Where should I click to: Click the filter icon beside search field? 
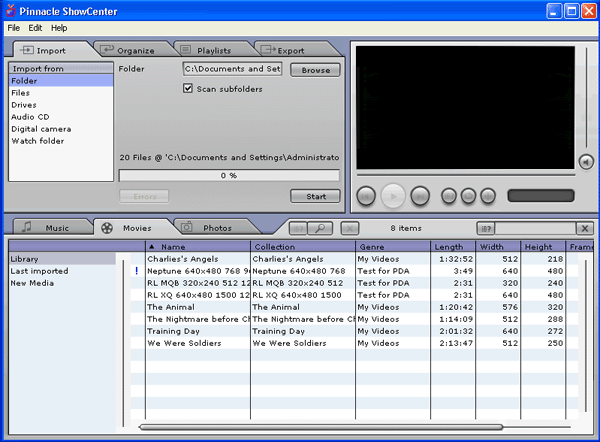click(486, 228)
